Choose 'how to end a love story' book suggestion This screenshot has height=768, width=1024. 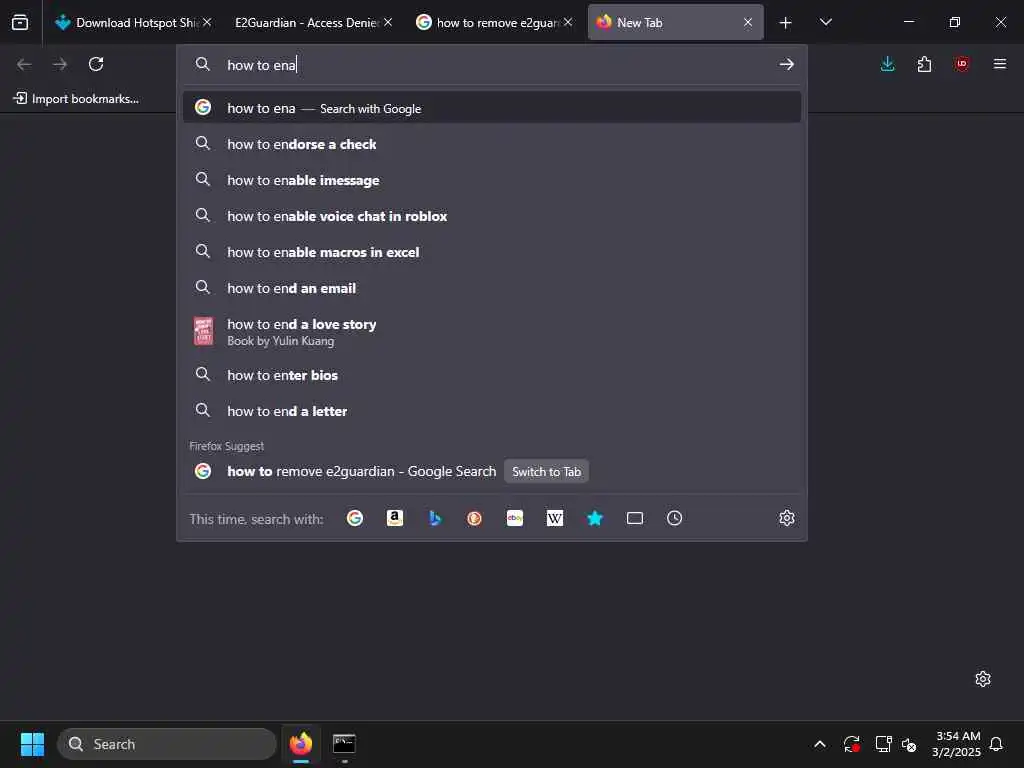pyautogui.click(x=492, y=331)
